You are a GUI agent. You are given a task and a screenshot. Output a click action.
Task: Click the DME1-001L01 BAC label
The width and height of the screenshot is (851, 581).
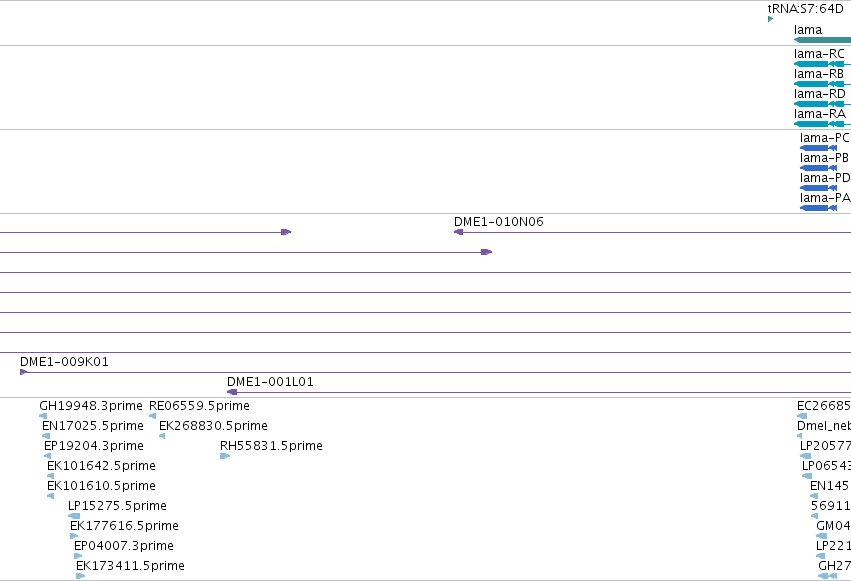coord(270,382)
